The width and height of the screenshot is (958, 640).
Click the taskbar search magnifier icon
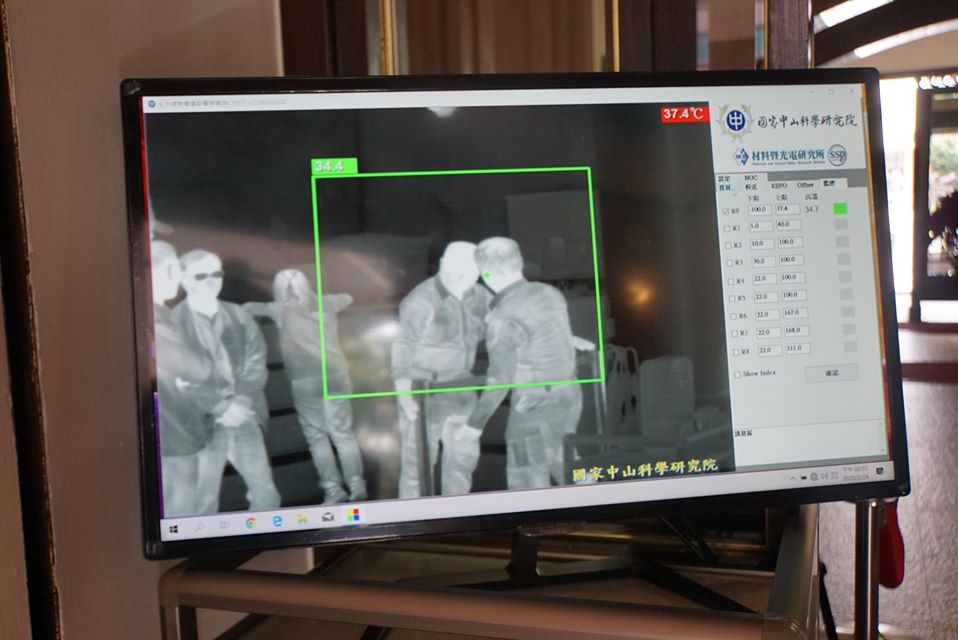[x=199, y=525]
